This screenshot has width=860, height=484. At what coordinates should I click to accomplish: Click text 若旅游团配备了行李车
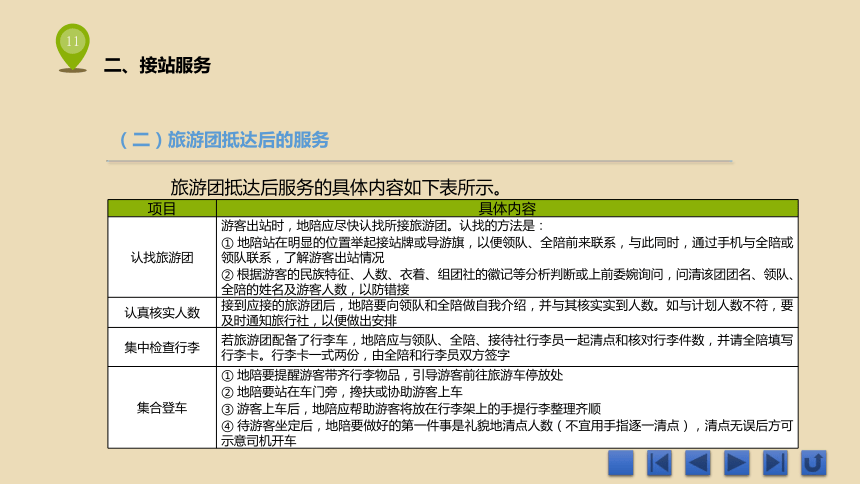(x=507, y=347)
